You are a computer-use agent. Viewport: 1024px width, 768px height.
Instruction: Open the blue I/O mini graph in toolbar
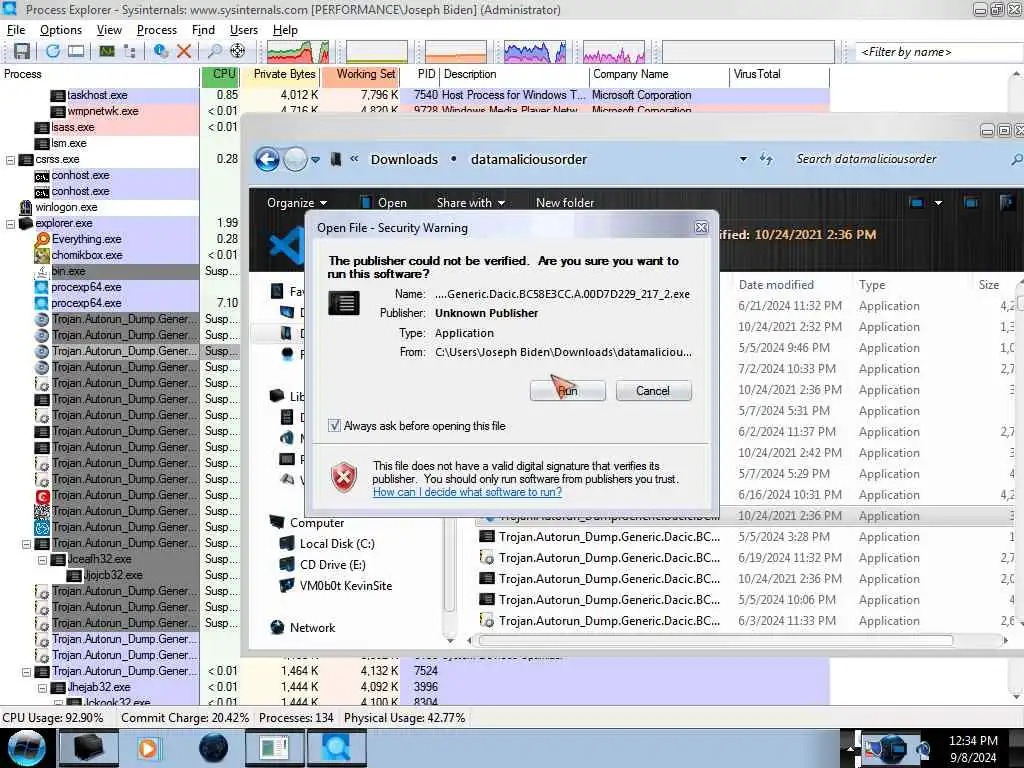[x=535, y=52]
